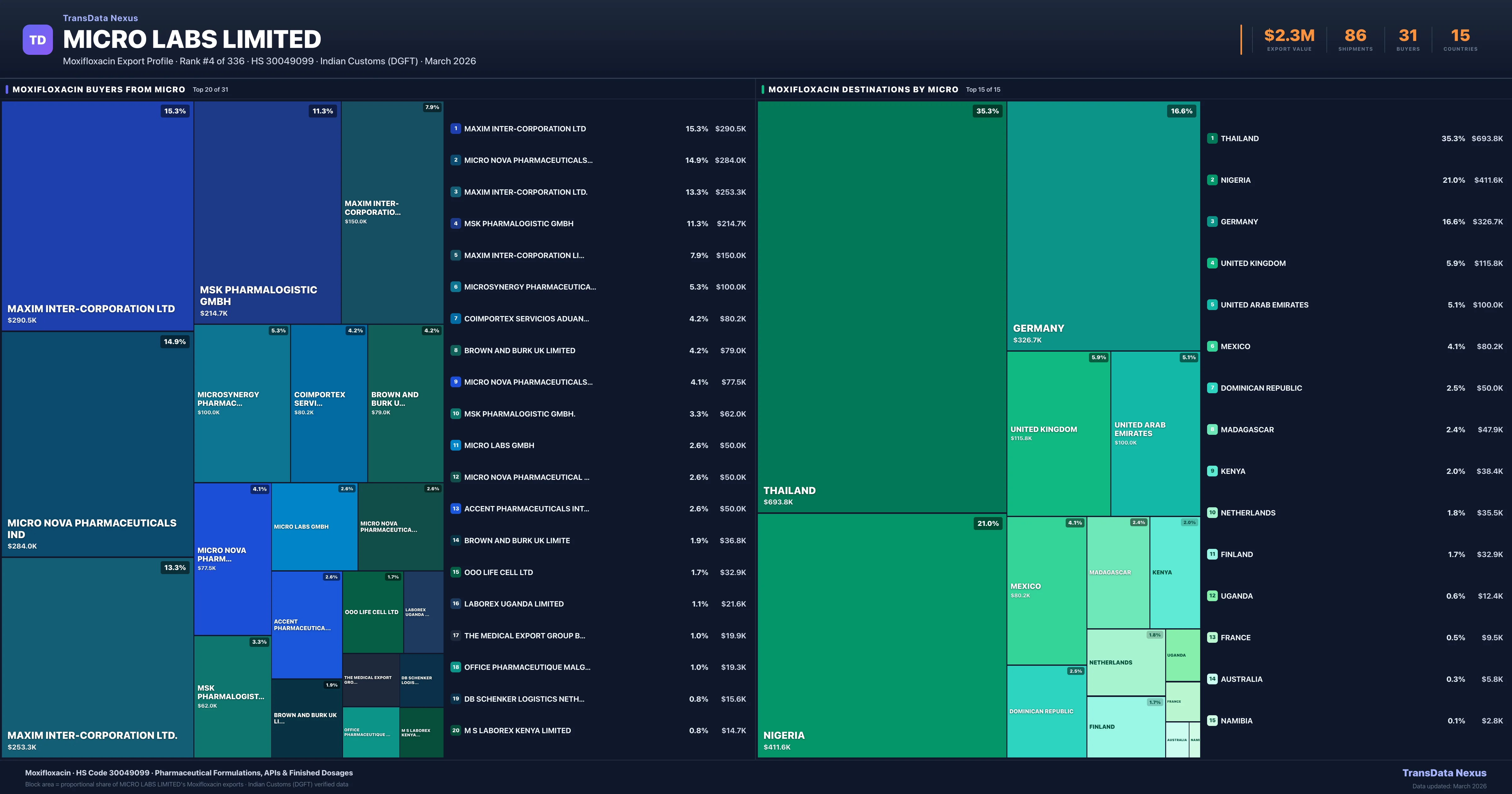
Task: Click the Moxifloxacin Buyers From Micro header
Action: point(99,89)
